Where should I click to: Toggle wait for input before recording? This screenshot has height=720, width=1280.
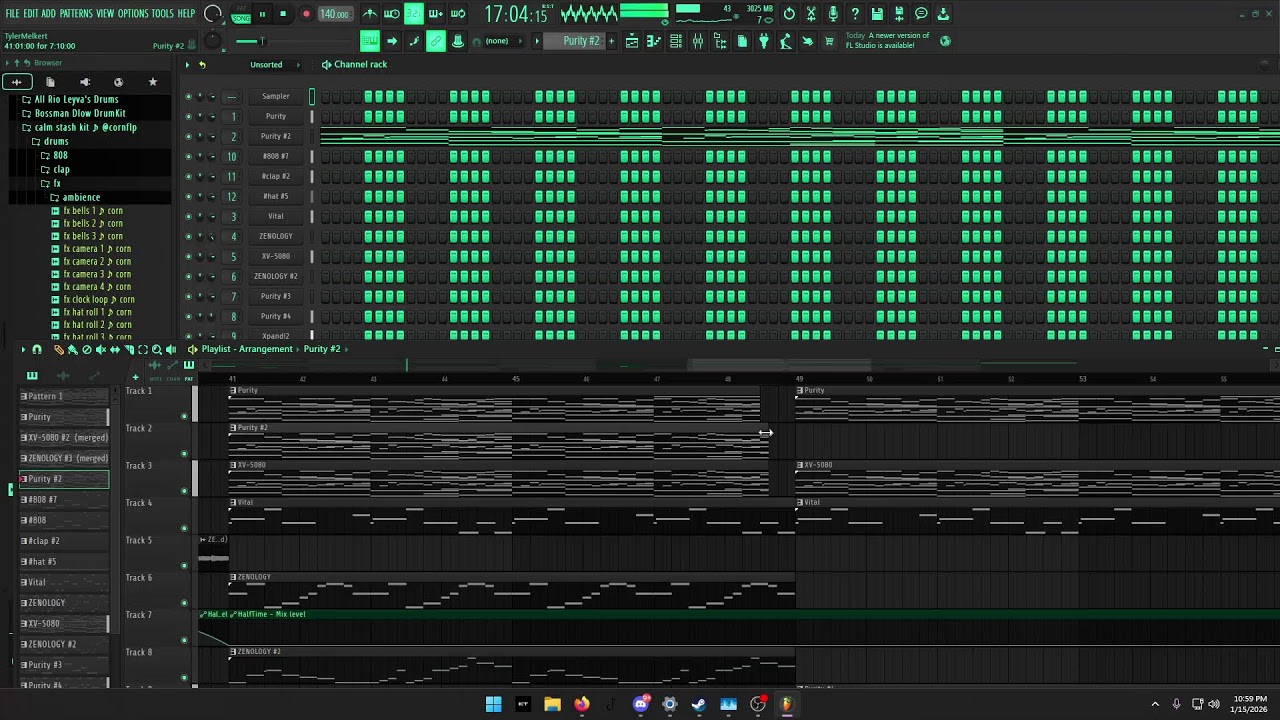click(x=392, y=14)
